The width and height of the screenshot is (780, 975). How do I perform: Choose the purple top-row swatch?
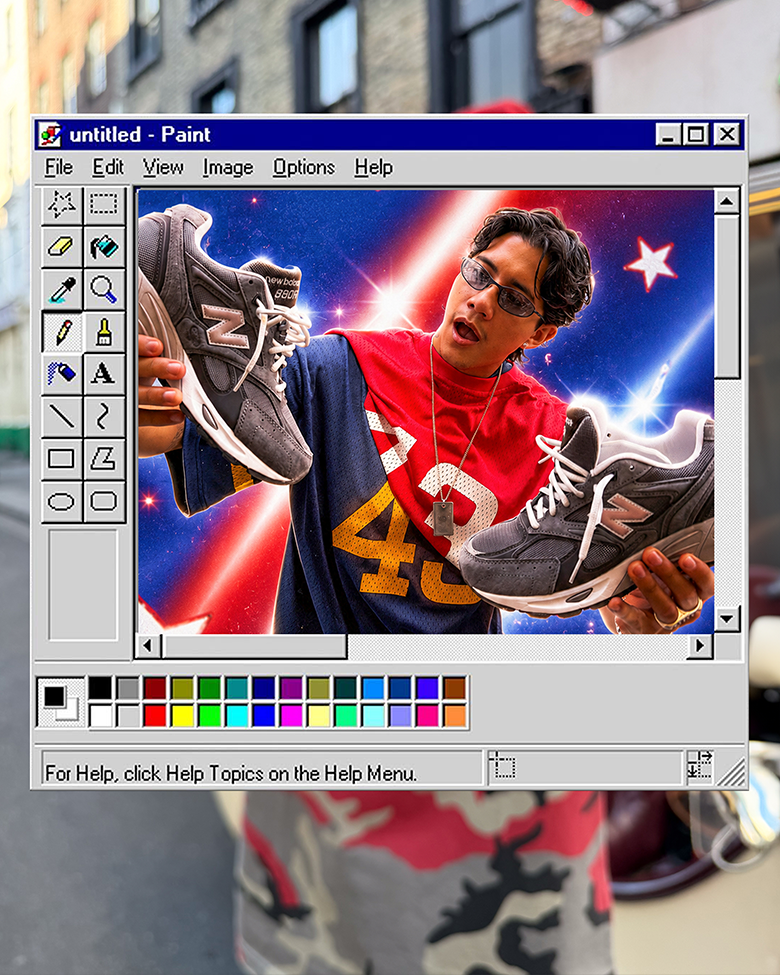[291, 688]
